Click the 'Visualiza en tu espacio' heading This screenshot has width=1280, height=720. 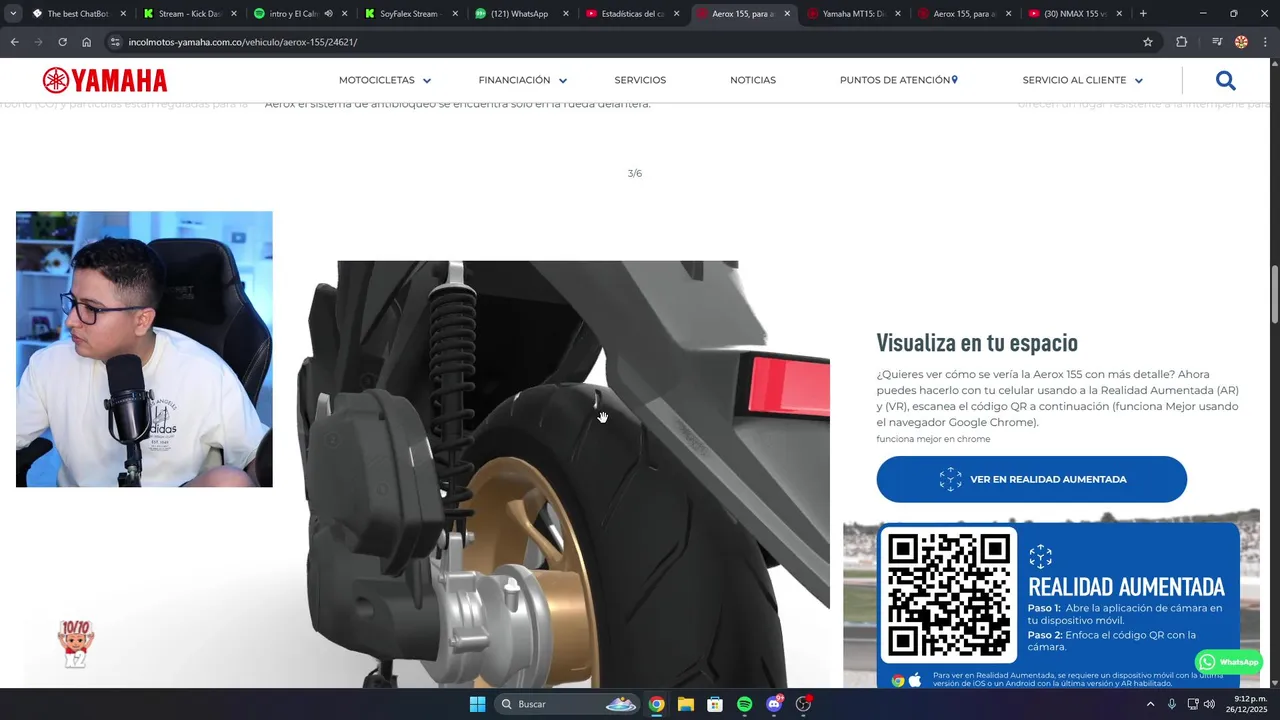(977, 342)
